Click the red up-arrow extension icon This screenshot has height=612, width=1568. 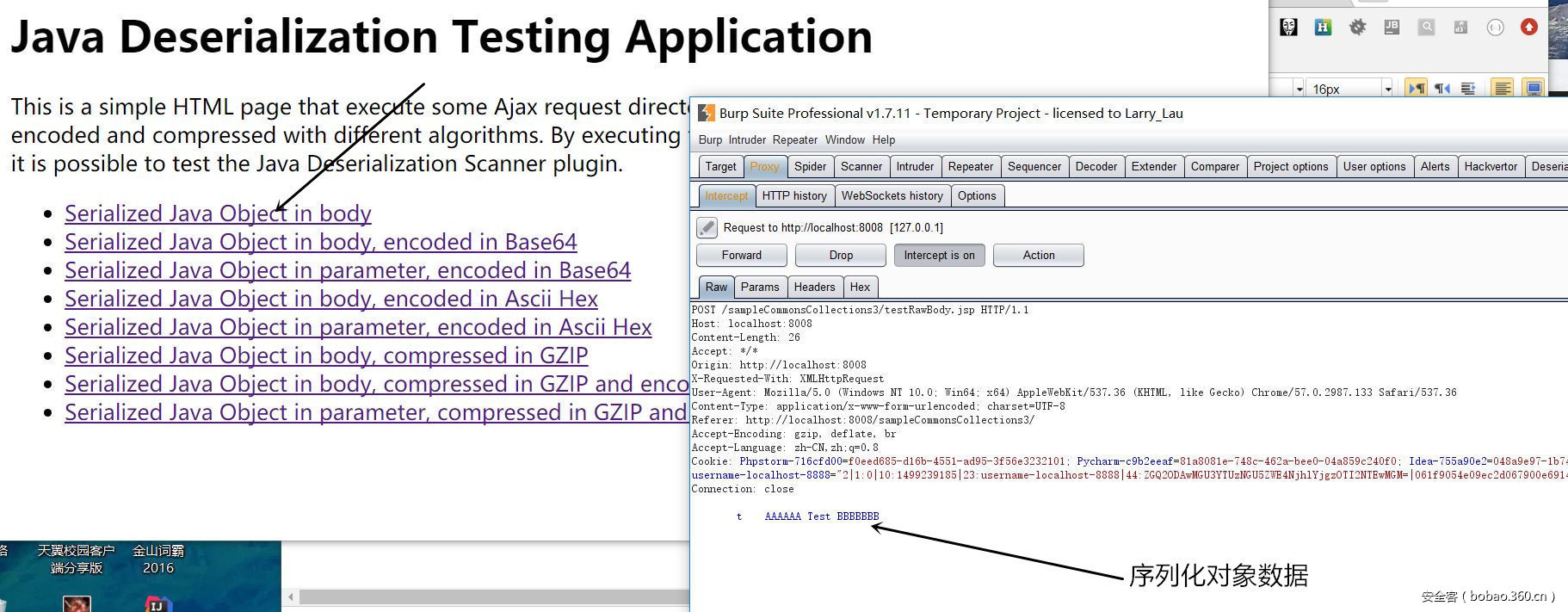1529,28
